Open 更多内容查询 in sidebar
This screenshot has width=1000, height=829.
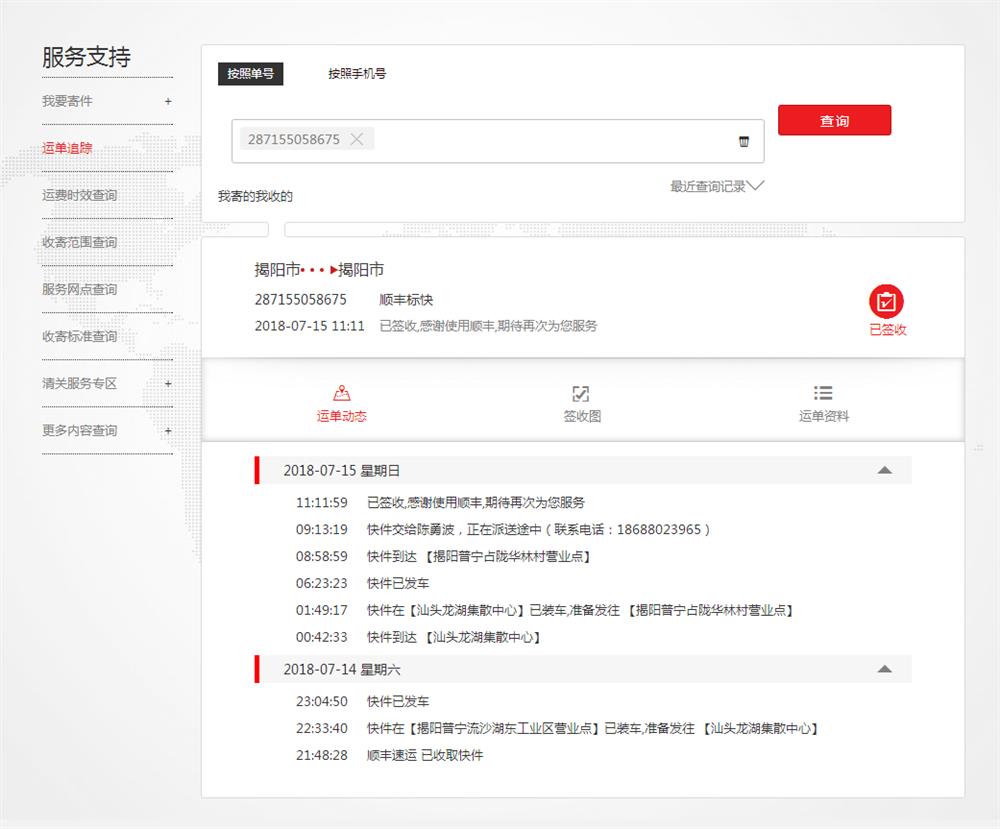(x=80, y=430)
